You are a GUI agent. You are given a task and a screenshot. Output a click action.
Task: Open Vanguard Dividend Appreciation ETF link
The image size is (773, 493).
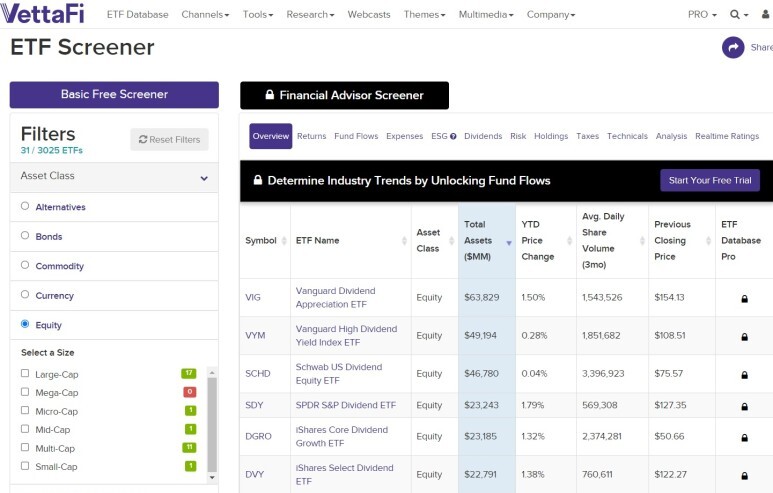click(335, 298)
